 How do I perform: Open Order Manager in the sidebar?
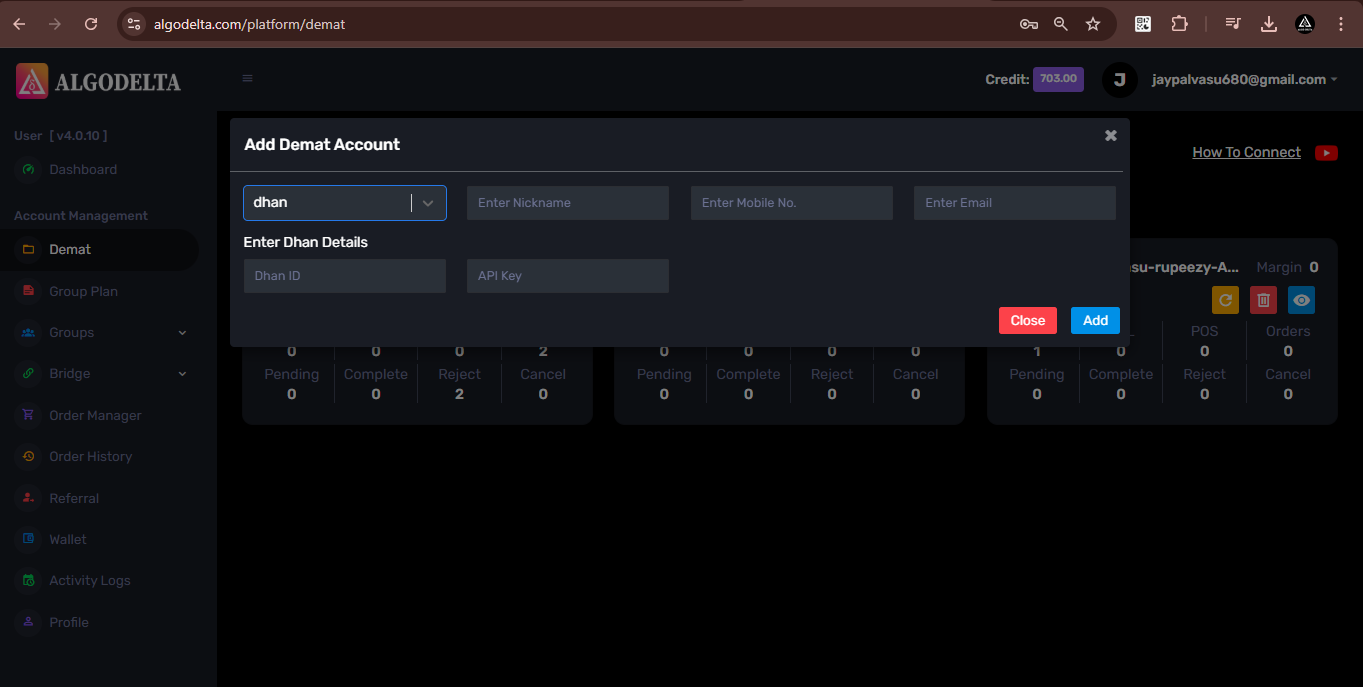(95, 415)
